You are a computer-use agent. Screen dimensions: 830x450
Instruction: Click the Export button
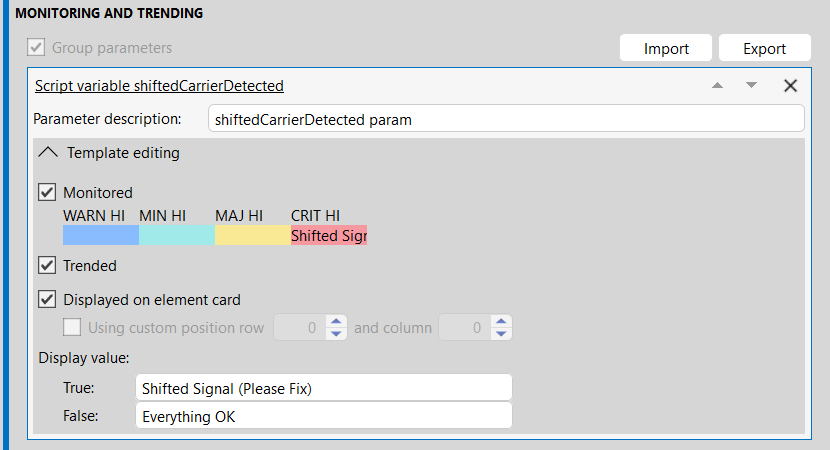[x=764, y=48]
